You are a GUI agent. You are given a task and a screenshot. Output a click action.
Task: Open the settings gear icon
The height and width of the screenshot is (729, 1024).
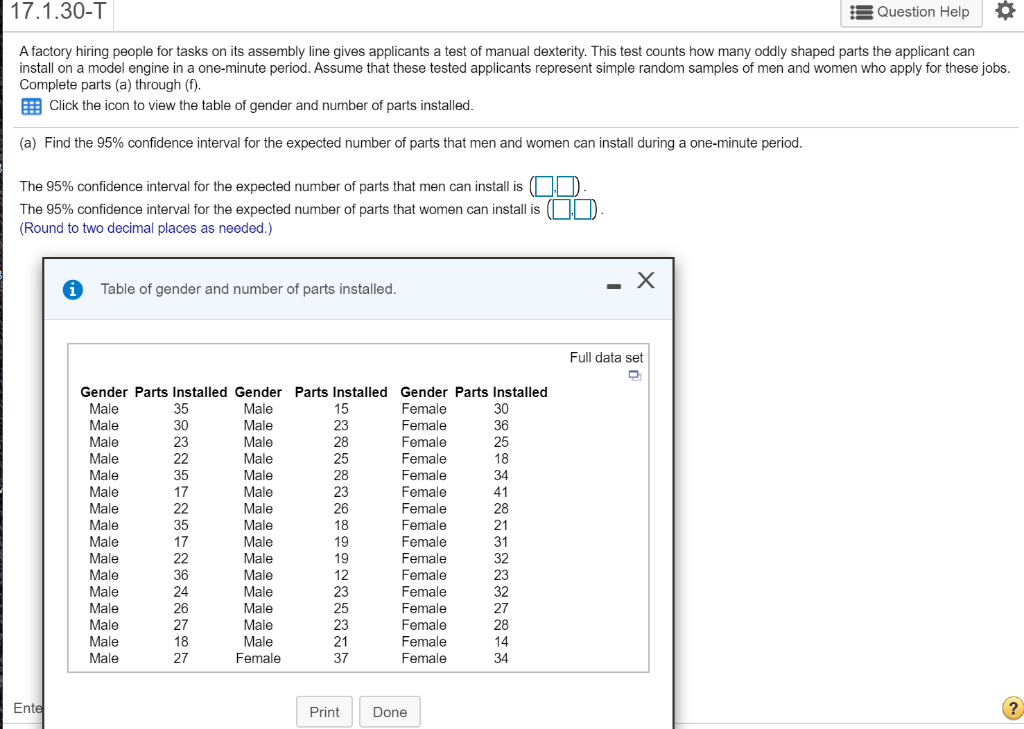[x=1005, y=11]
